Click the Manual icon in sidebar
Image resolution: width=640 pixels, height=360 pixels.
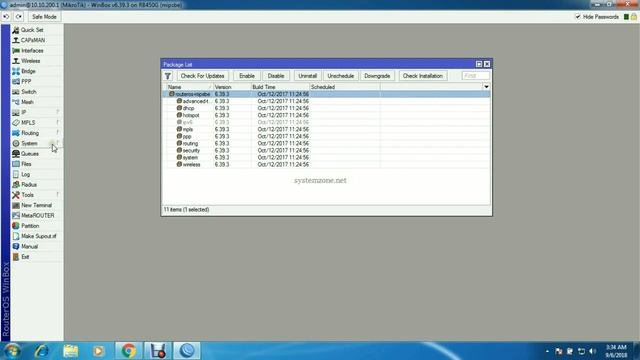pos(16,246)
